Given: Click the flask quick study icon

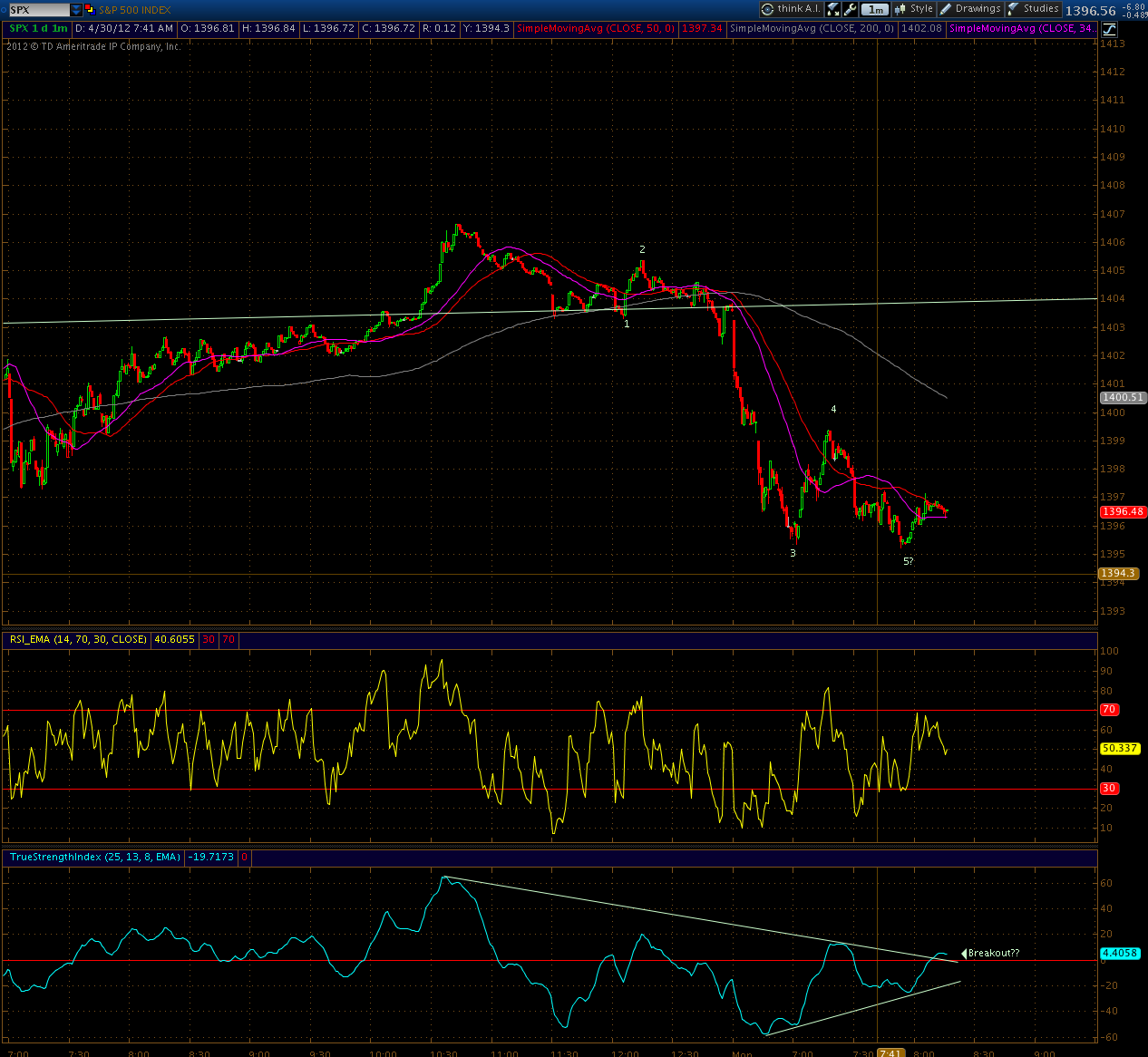Looking at the screenshot, I should [832, 9].
